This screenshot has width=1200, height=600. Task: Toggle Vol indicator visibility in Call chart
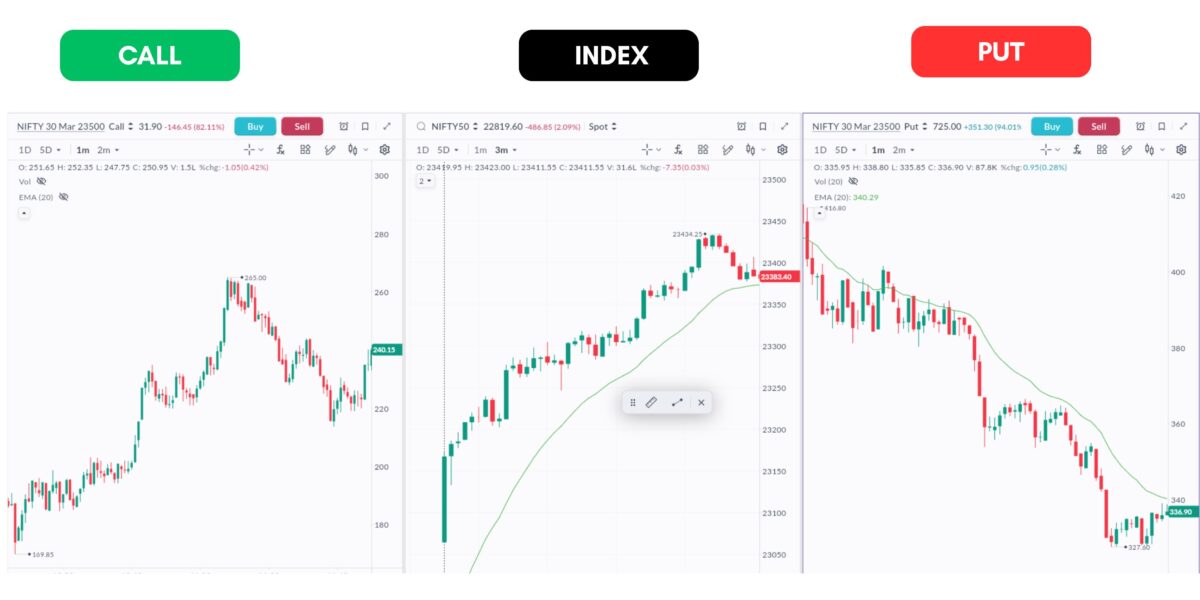tap(41, 182)
